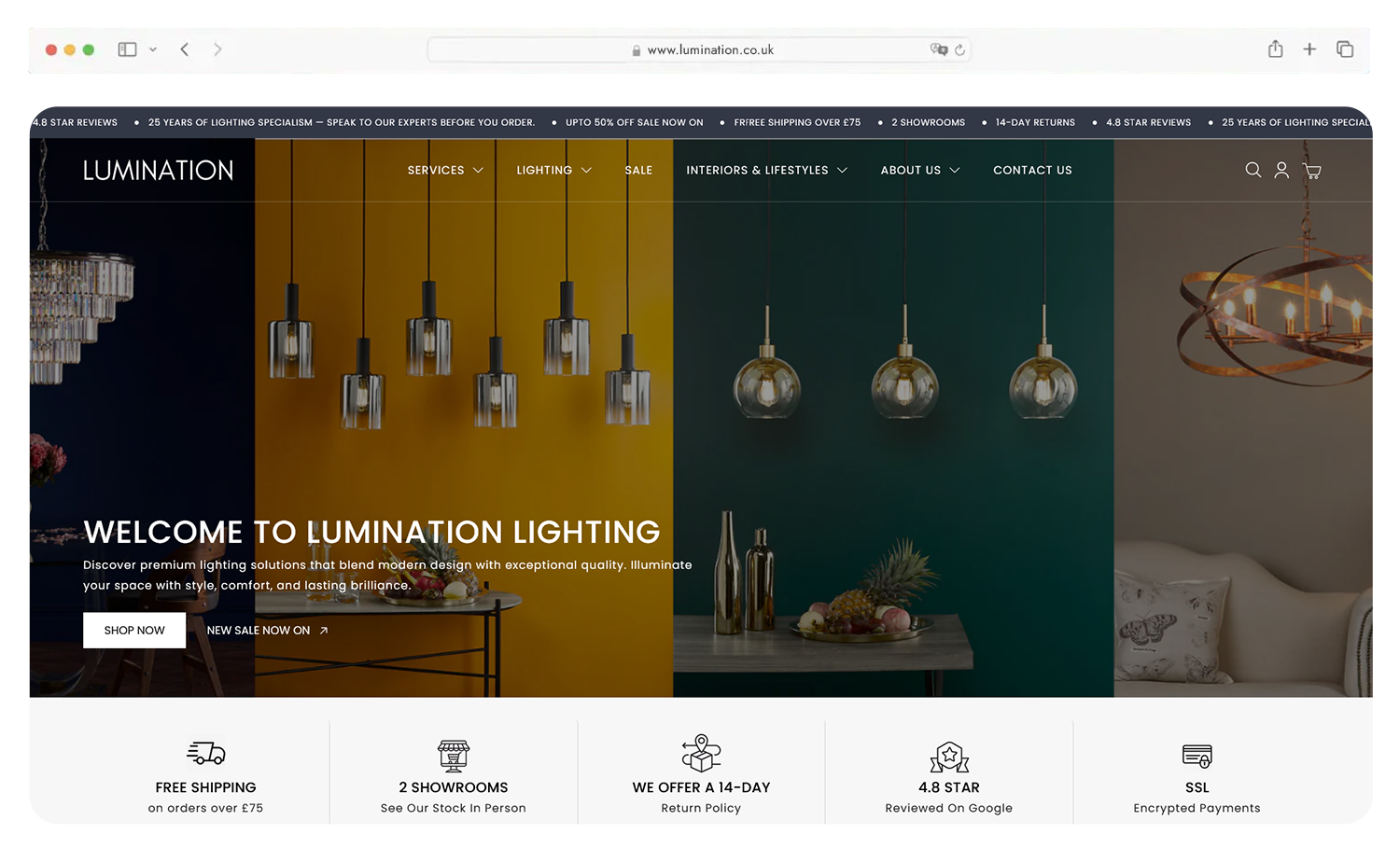Viewport: 1400px width, 848px height.
Task: Open the browser sidebar toggle
Action: click(x=127, y=49)
